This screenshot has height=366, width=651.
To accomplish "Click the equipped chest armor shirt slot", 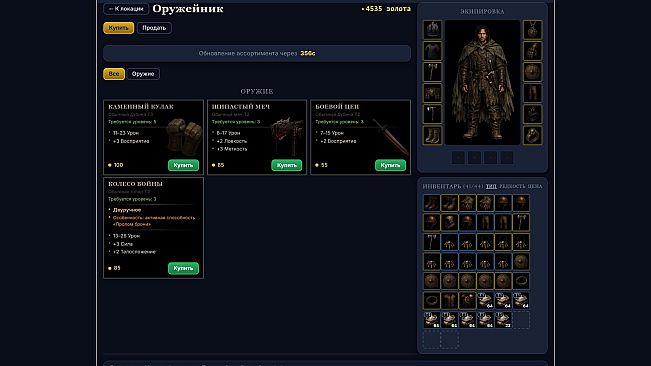I will pyautogui.click(x=432, y=51).
